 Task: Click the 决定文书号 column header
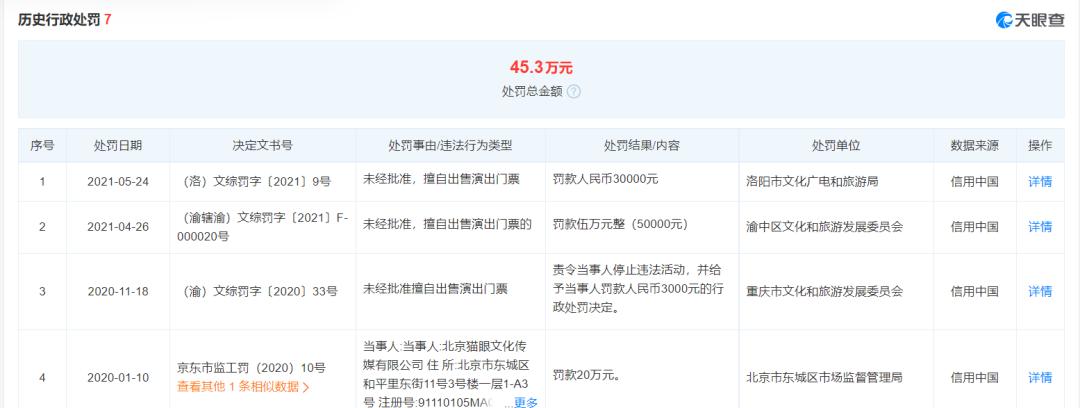click(x=262, y=145)
